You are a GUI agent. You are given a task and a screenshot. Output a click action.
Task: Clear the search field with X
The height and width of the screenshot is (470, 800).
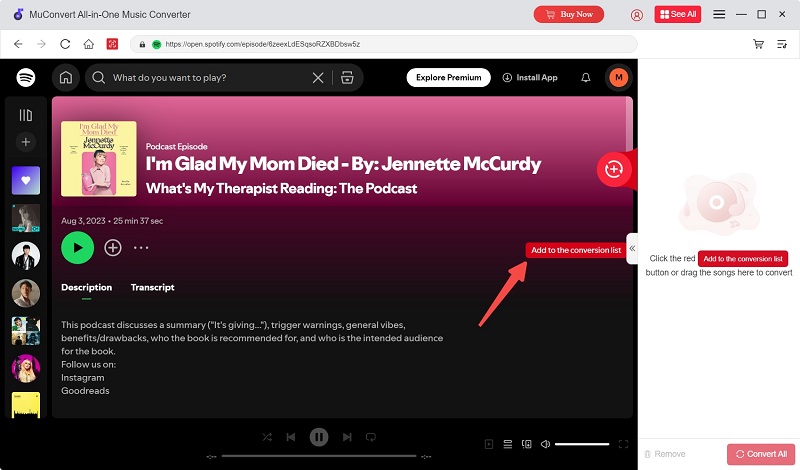pyautogui.click(x=318, y=78)
